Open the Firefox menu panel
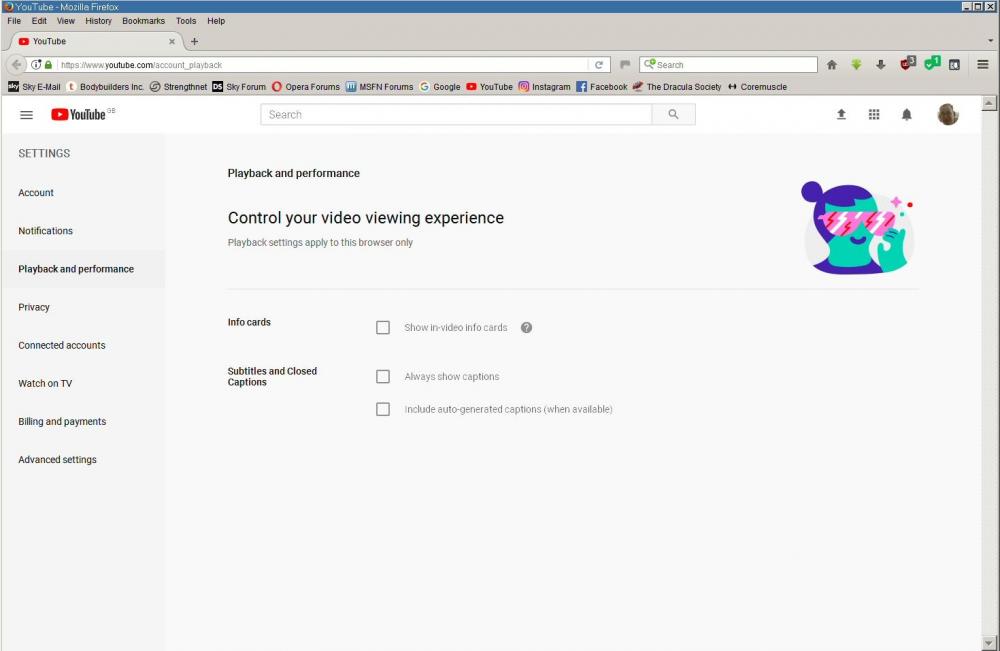1000x651 pixels. [x=981, y=63]
